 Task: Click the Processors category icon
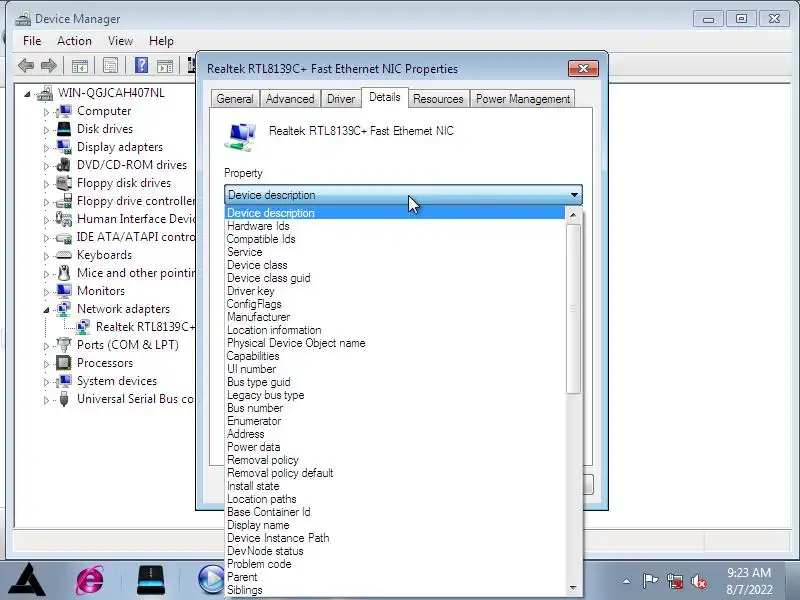pyautogui.click(x=64, y=363)
